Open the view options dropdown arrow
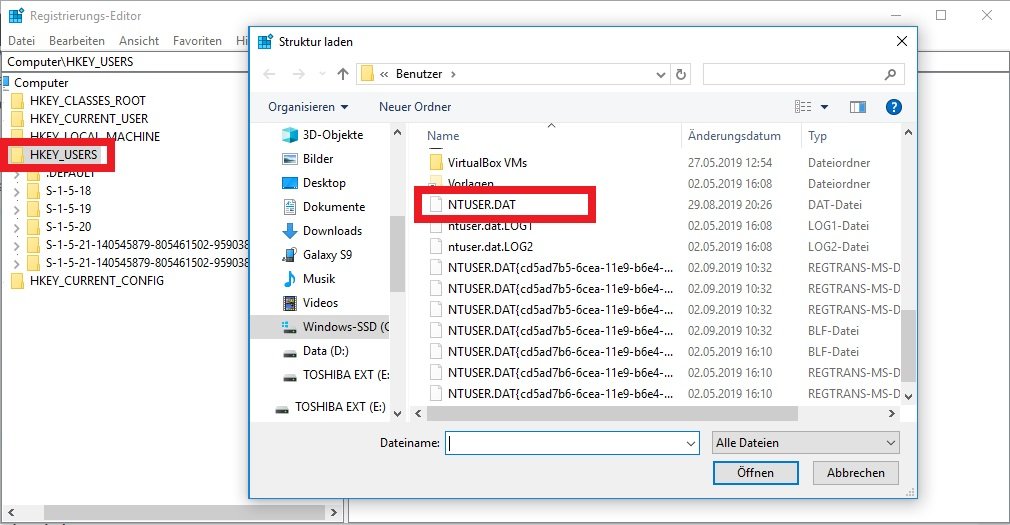Viewport: 1010px width, 525px height. [x=824, y=107]
